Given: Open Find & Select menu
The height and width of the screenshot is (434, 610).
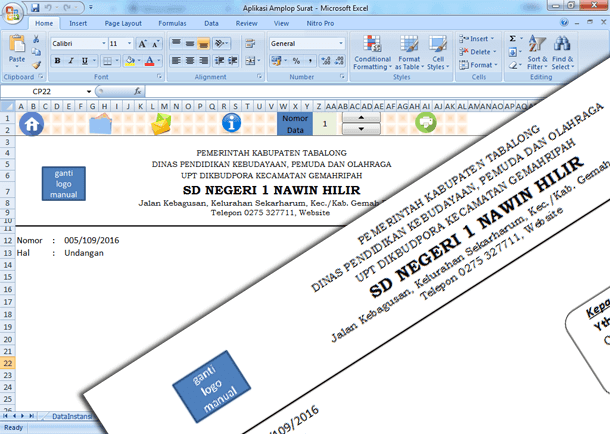Looking at the screenshot, I should coord(563,52).
